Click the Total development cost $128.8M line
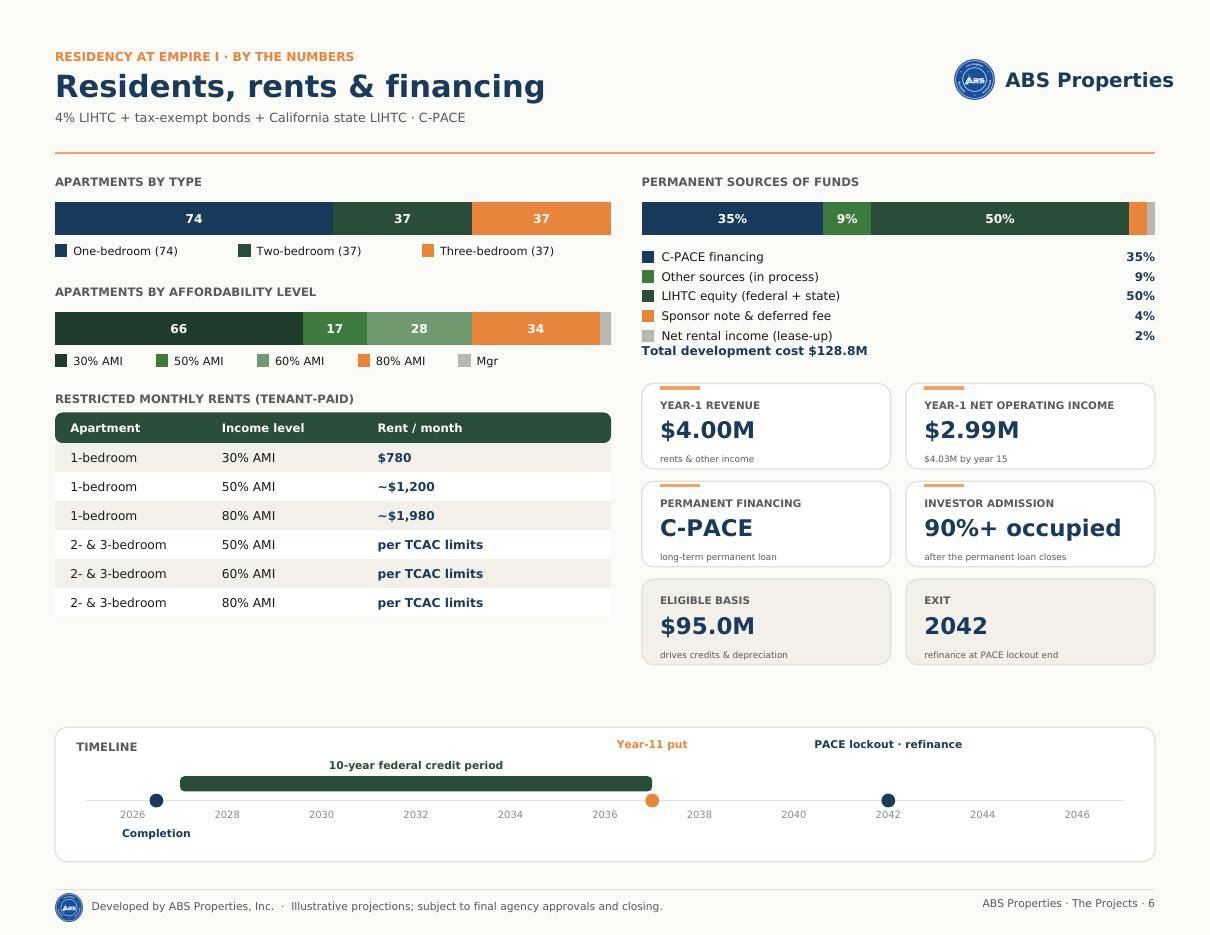This screenshot has width=1210, height=935. pyautogui.click(x=754, y=351)
